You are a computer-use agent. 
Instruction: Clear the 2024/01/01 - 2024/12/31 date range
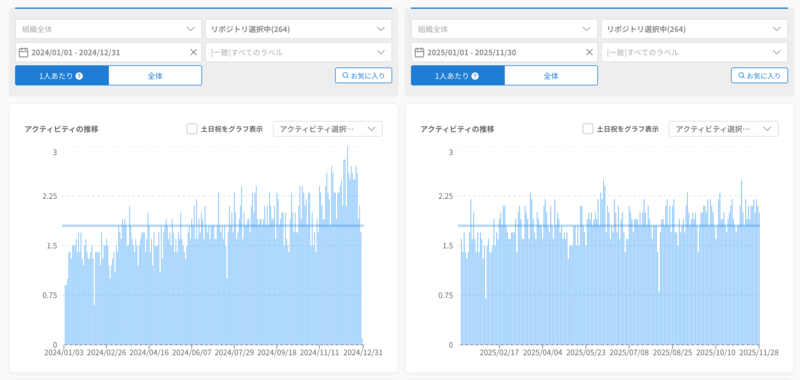pos(193,52)
